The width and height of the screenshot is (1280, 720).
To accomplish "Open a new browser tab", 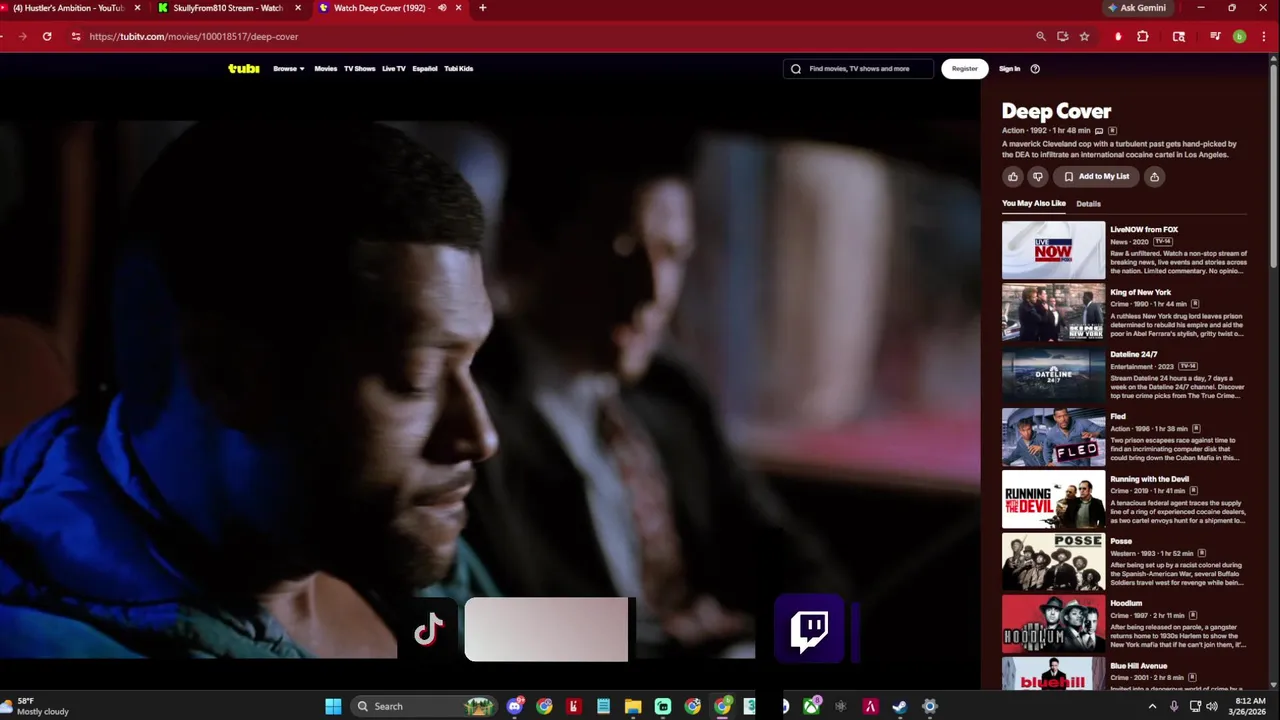I will click(x=483, y=8).
